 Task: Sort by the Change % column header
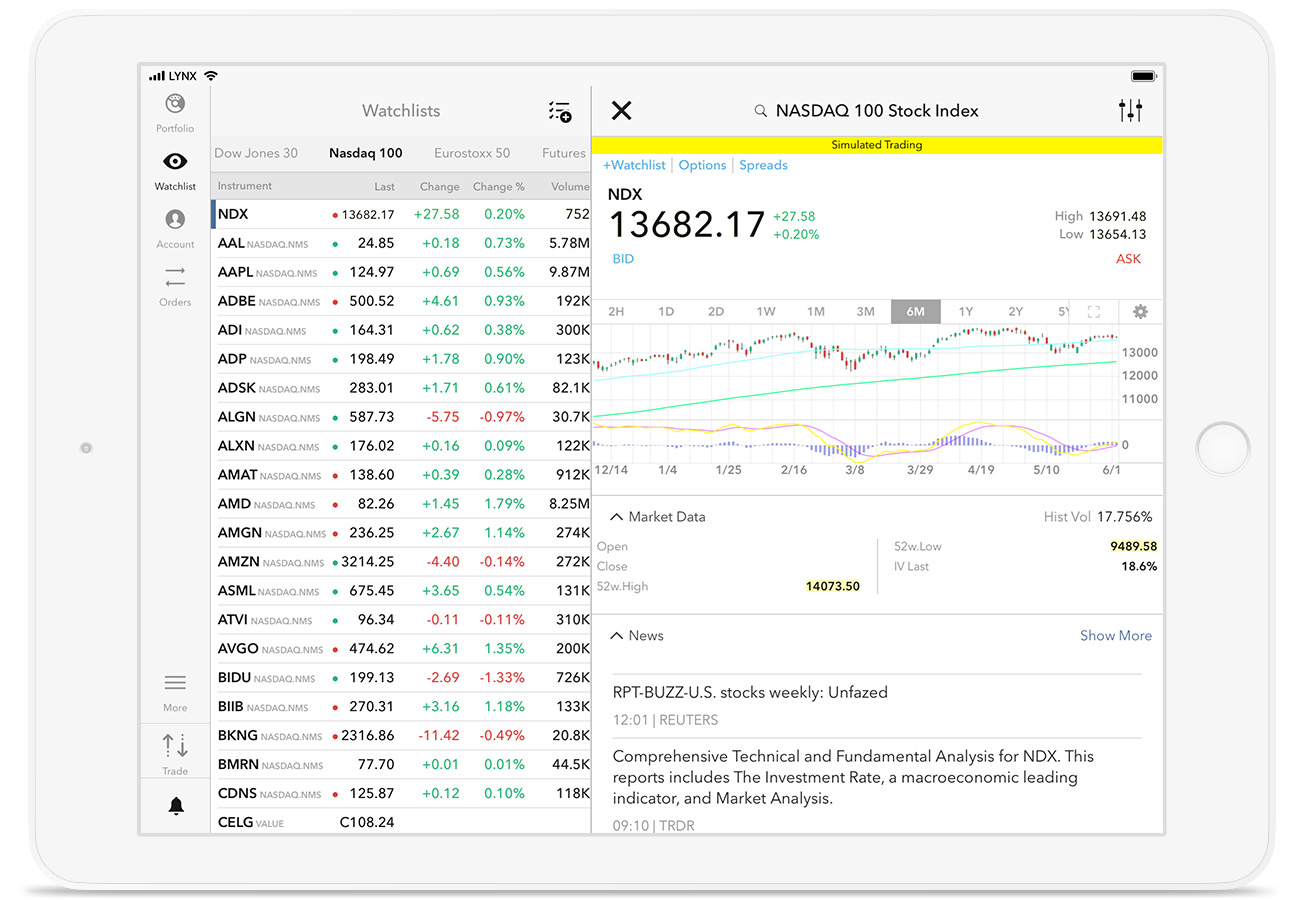pos(499,186)
